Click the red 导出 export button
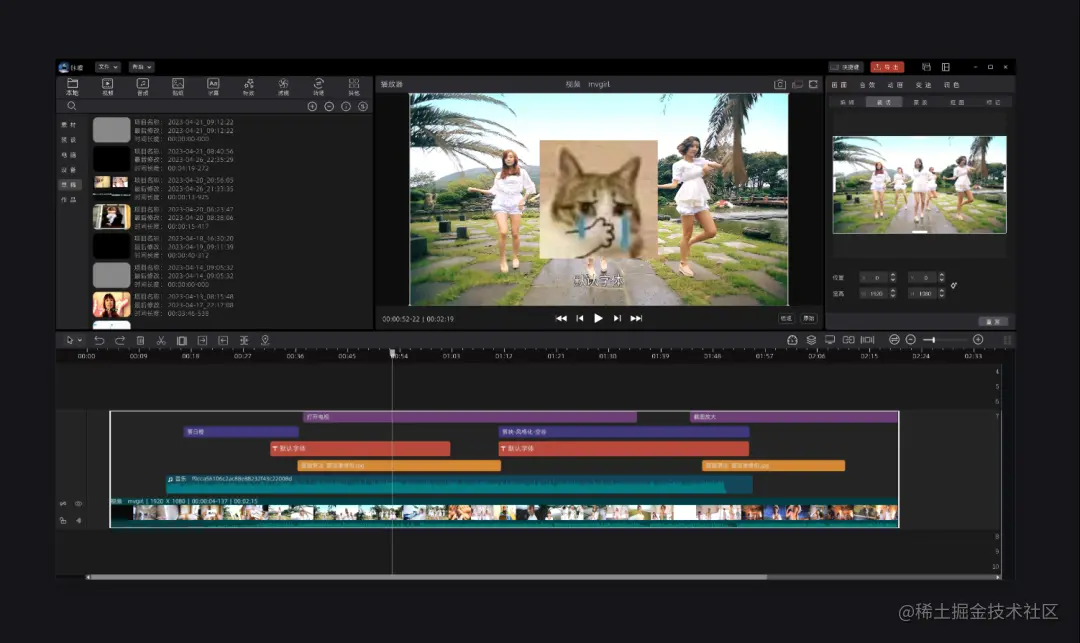 (x=886, y=67)
